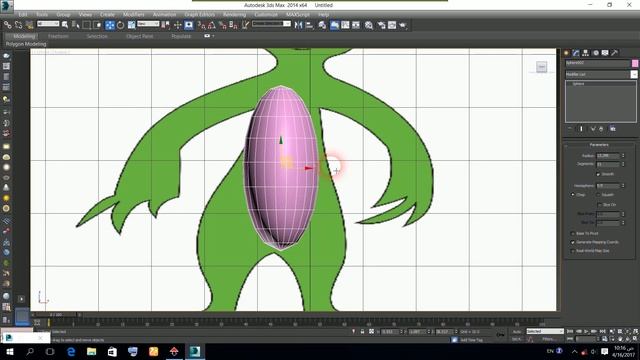Open the key Selected dropdown
Screen dimensions: 640x360
(x=544, y=331)
